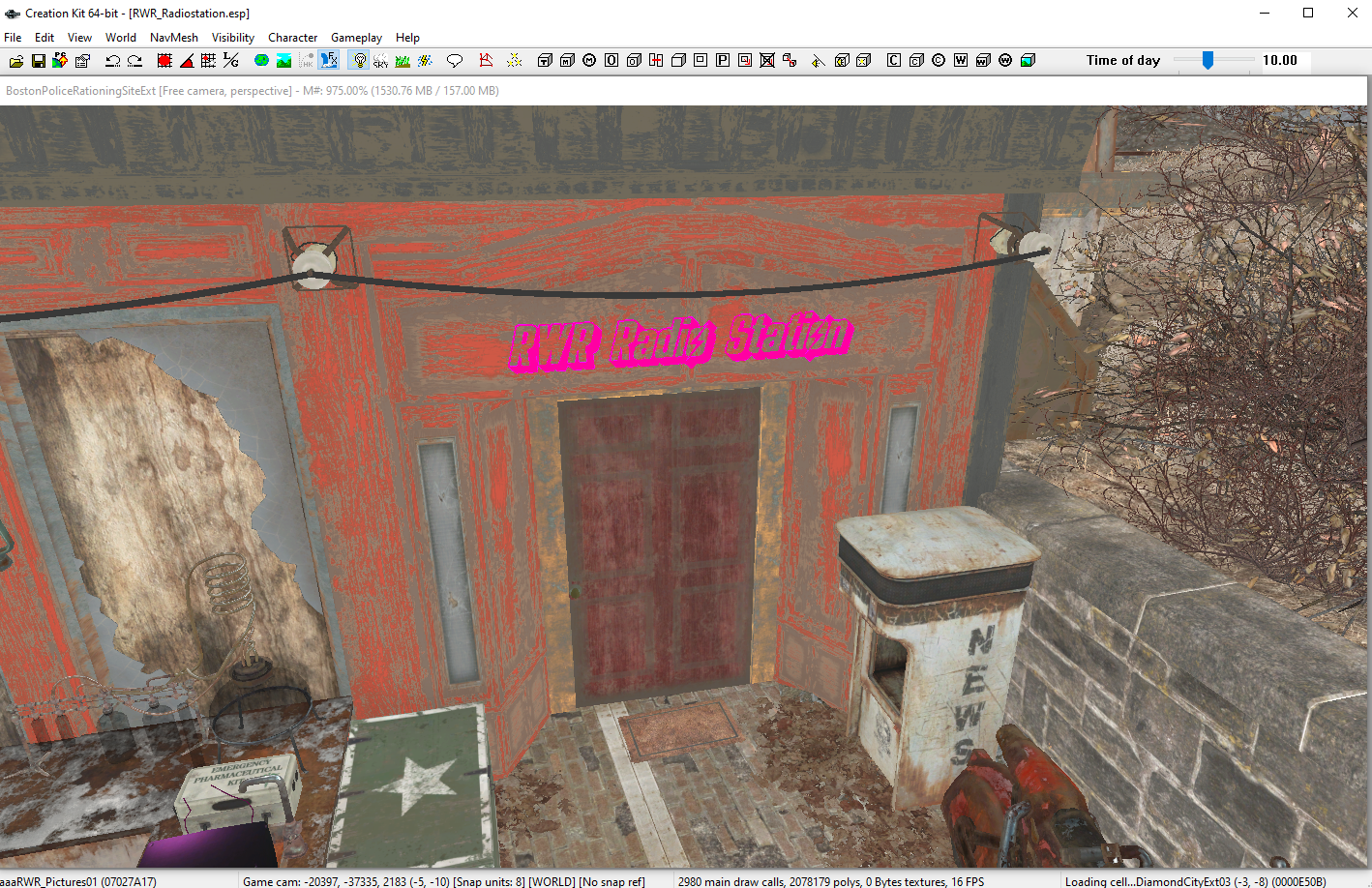Viewport: 1372px width, 888px height.
Task: Click the PC globe icon in toolbar
Action: (x=60, y=61)
